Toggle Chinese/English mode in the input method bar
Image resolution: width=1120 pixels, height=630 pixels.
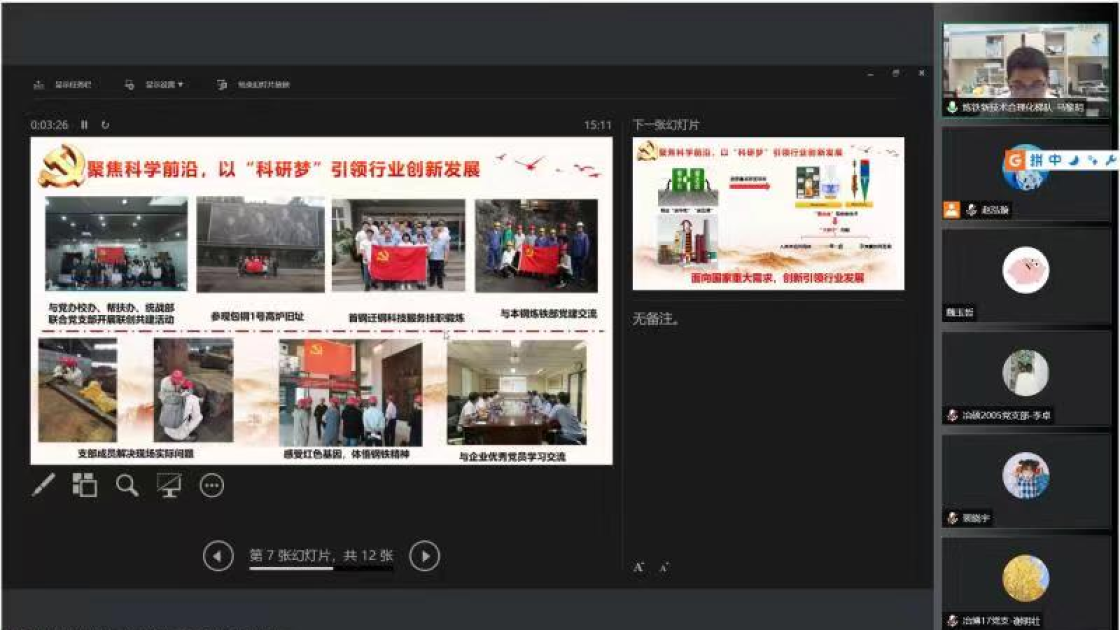click(1056, 160)
